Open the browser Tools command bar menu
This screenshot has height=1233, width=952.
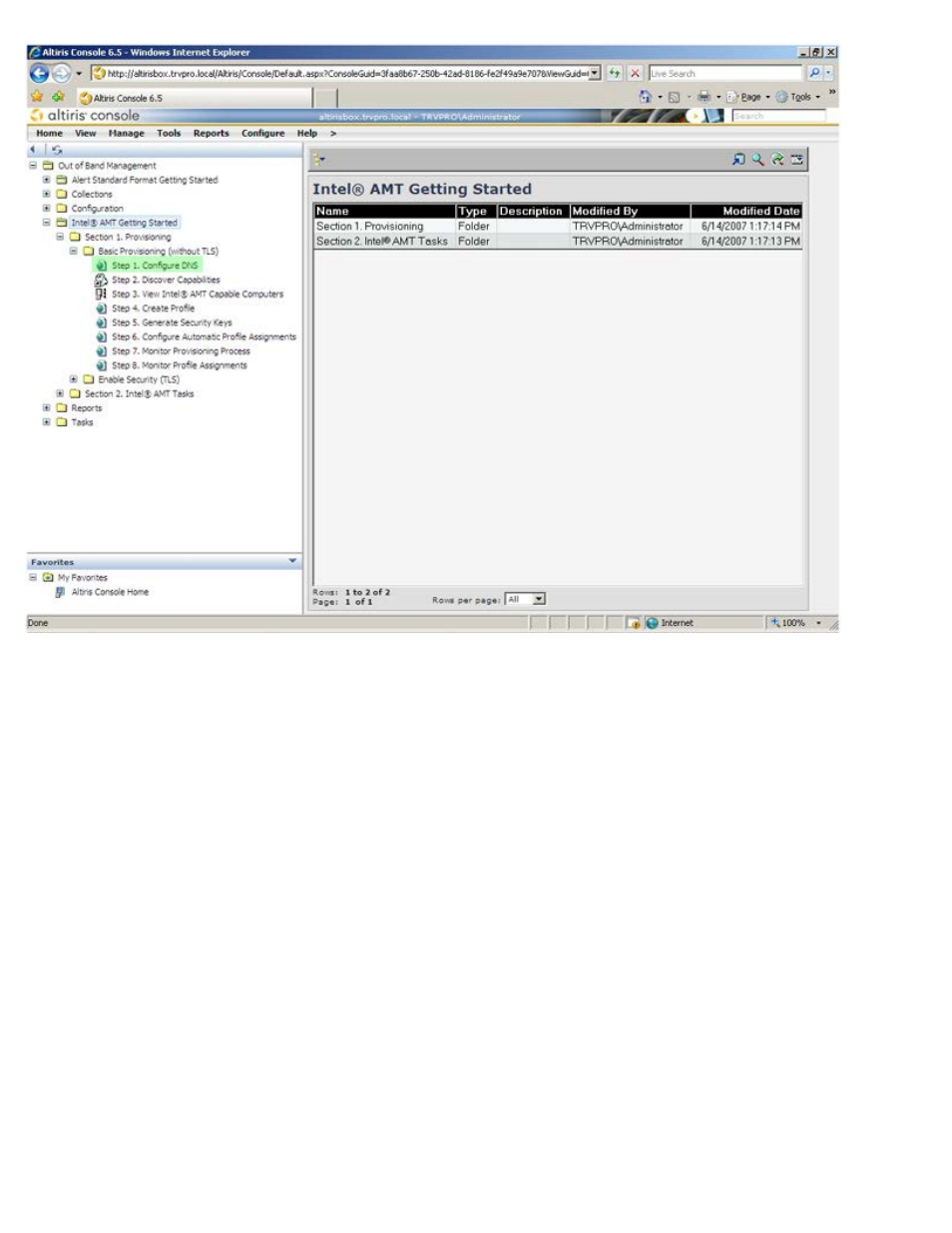(799, 97)
